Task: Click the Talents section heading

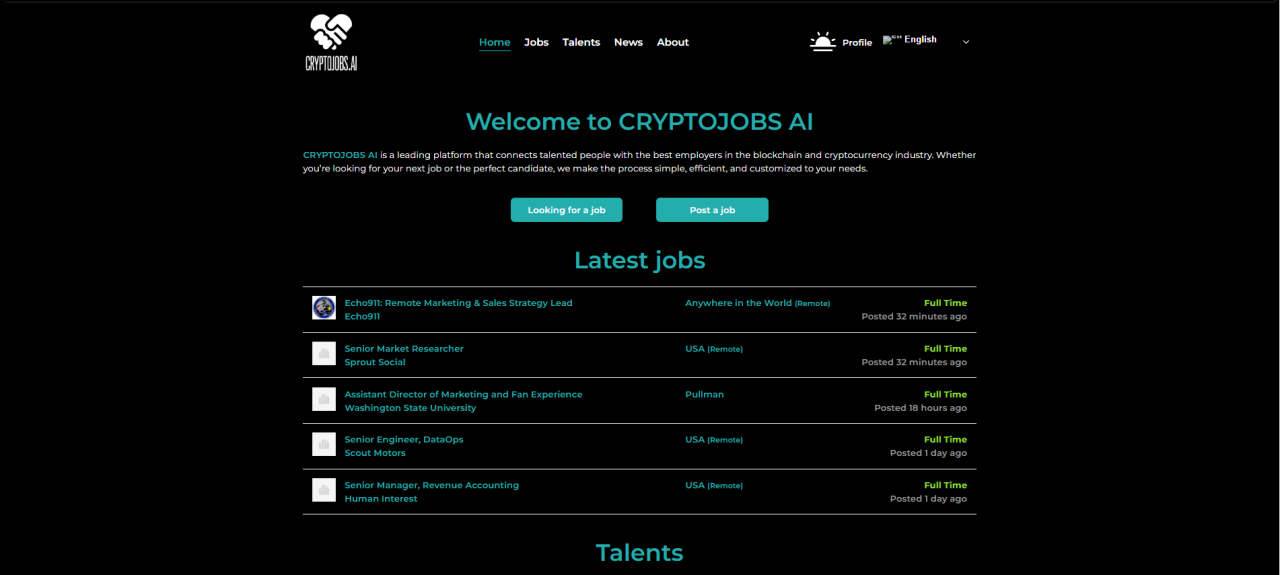Action: click(640, 552)
